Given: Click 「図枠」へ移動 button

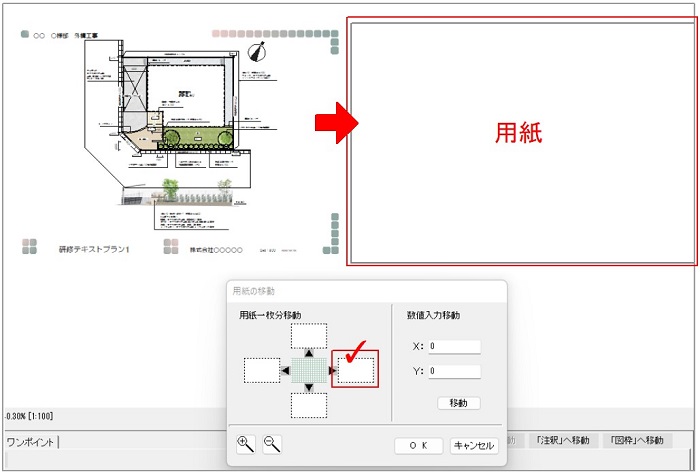Looking at the screenshot, I should pos(637,441).
